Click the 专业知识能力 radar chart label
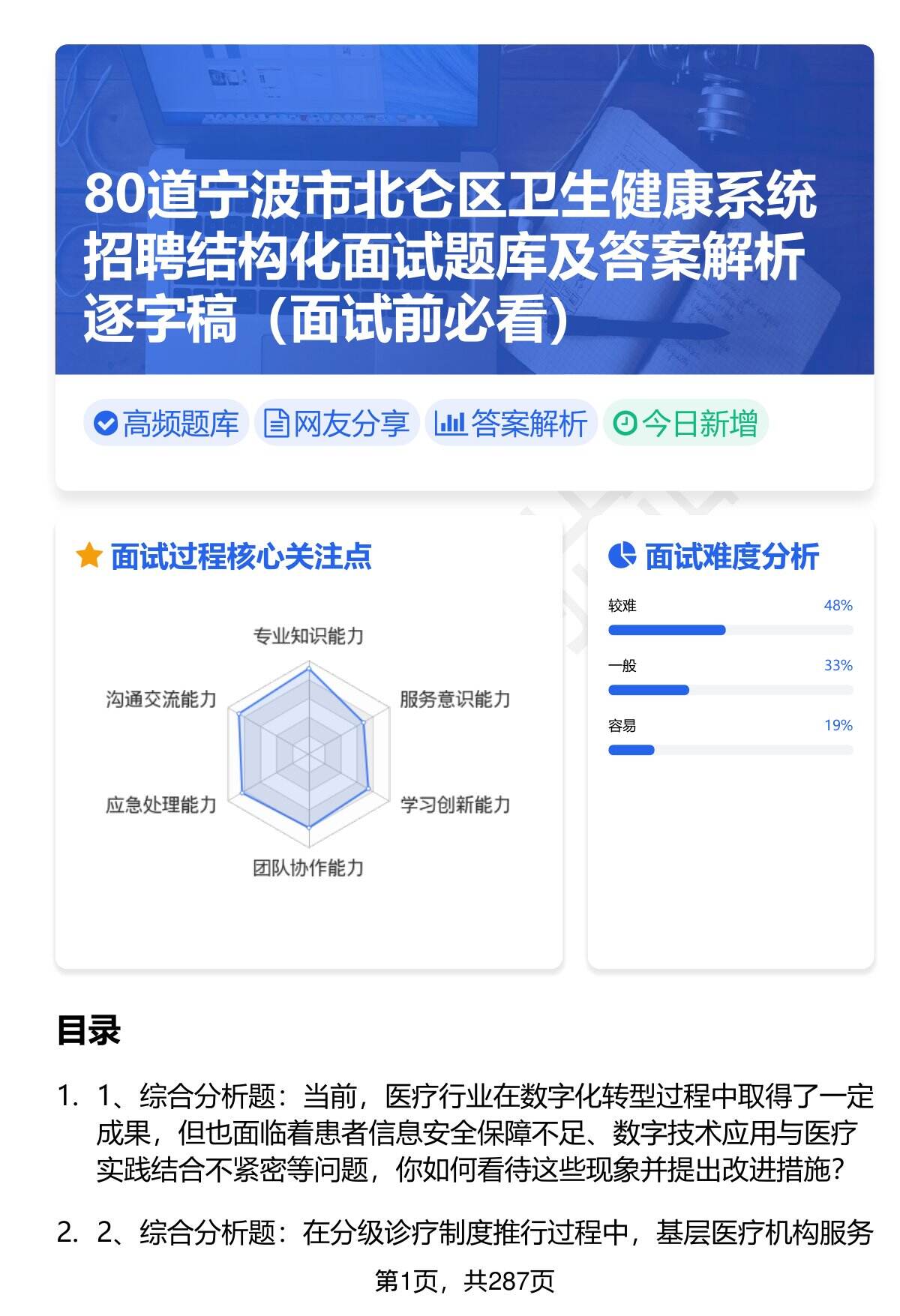This screenshot has height=1316, width=900. (308, 637)
